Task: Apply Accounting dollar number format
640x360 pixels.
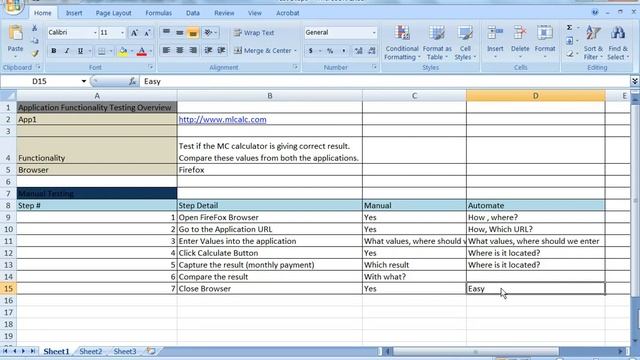Action: pos(311,51)
